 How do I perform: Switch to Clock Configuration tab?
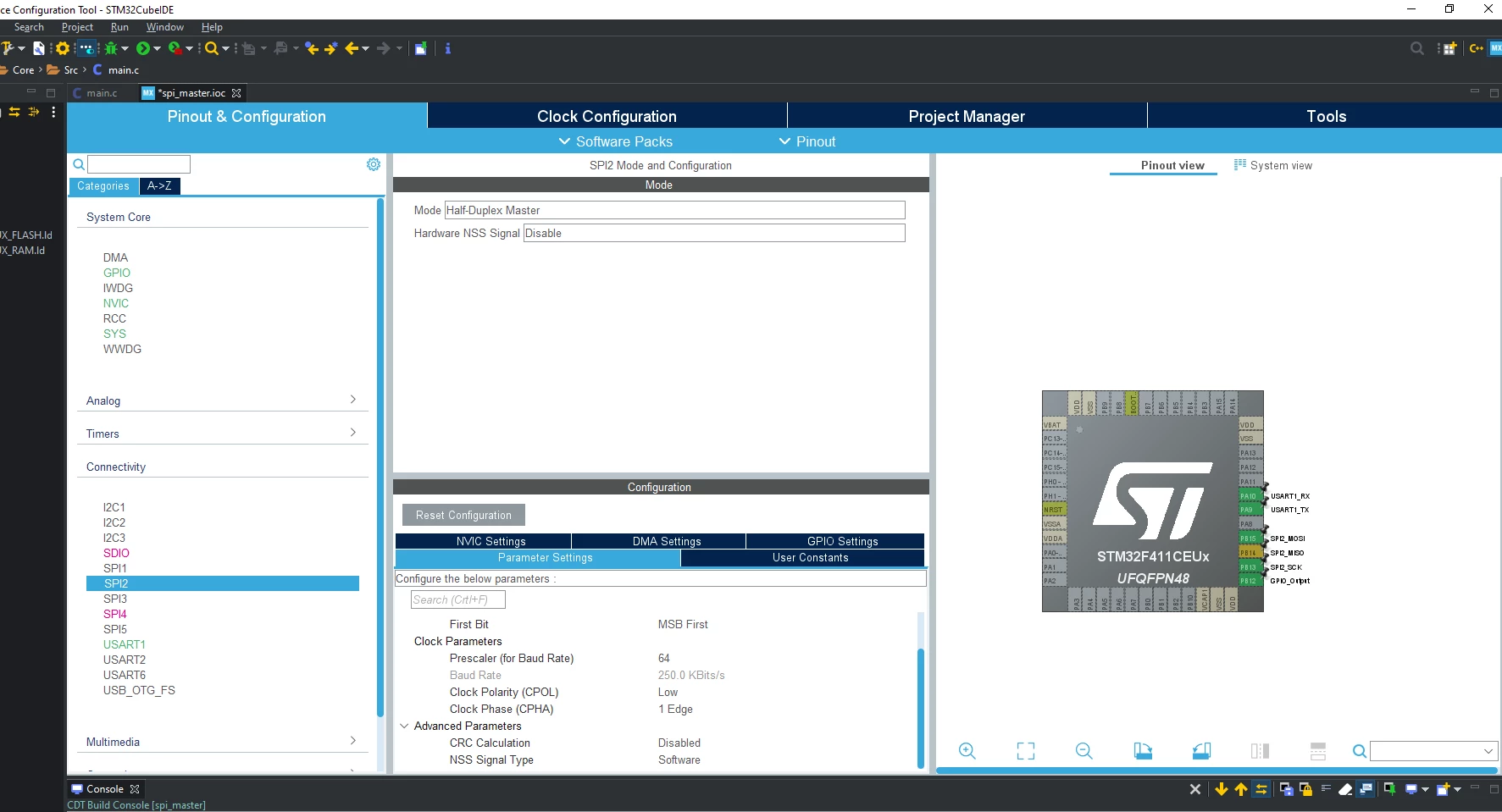pos(607,116)
